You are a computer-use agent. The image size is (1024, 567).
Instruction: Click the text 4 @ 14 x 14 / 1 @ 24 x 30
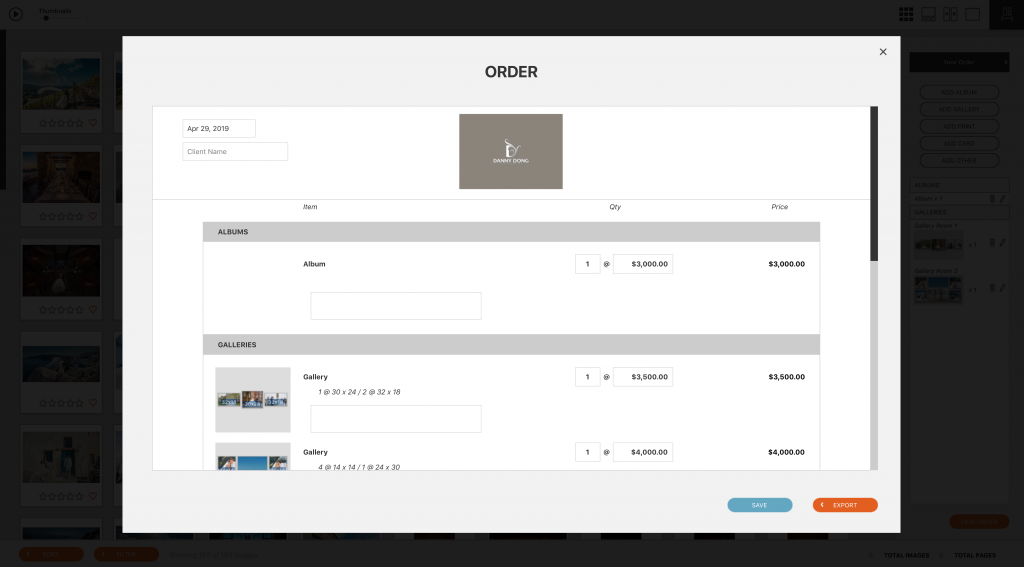click(359, 467)
